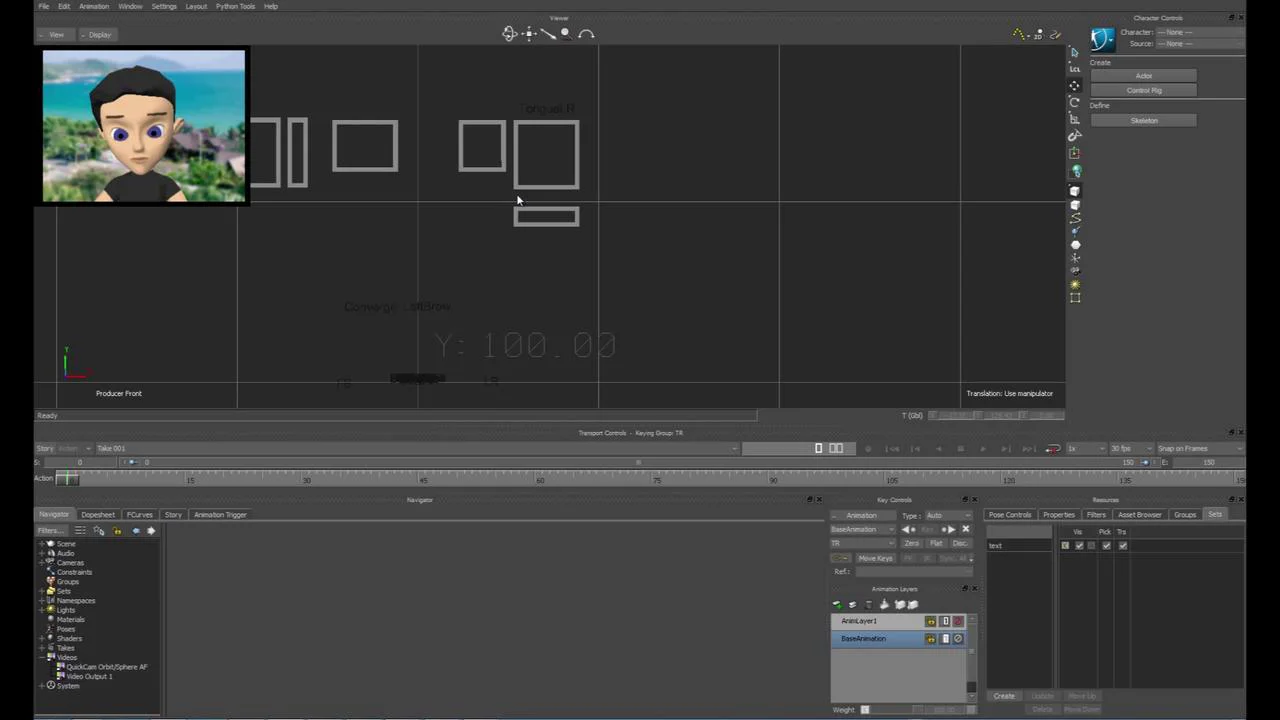Activate the Translate tool in viewer sidebar
This screenshot has height=720, width=1280.
click(x=1075, y=85)
